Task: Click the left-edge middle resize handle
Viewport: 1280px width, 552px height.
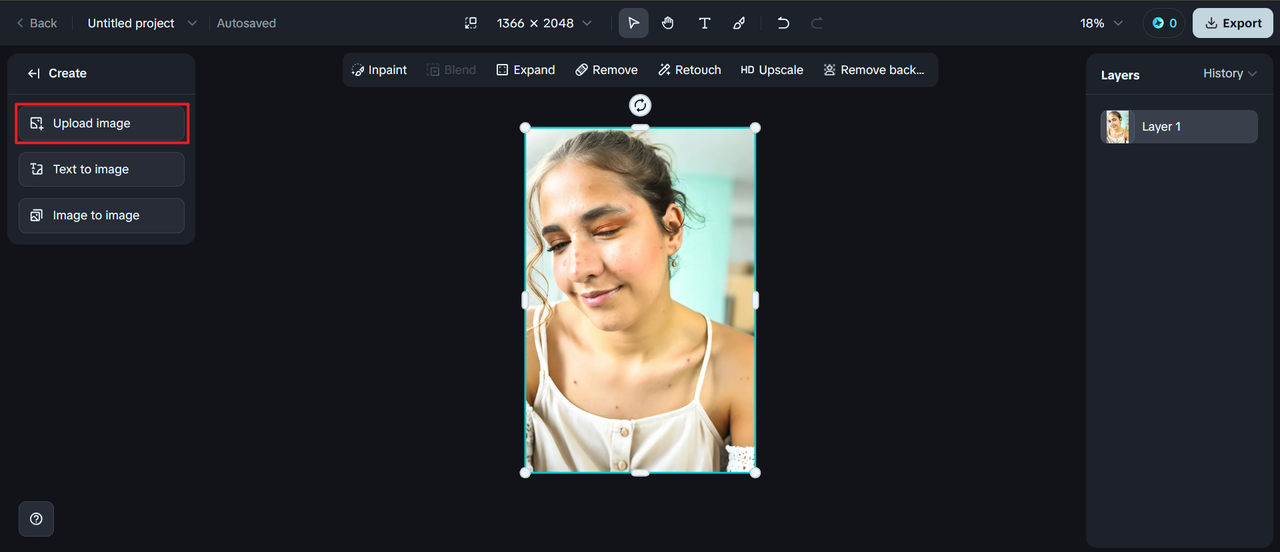Action: (525, 300)
